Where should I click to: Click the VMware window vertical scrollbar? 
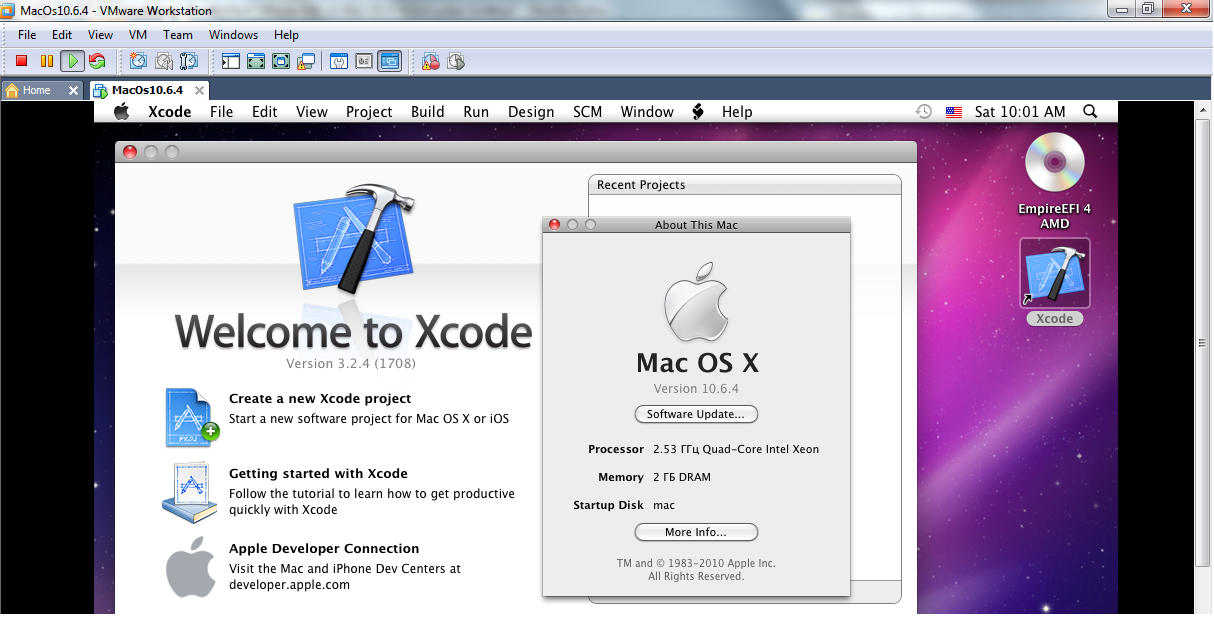(1203, 342)
